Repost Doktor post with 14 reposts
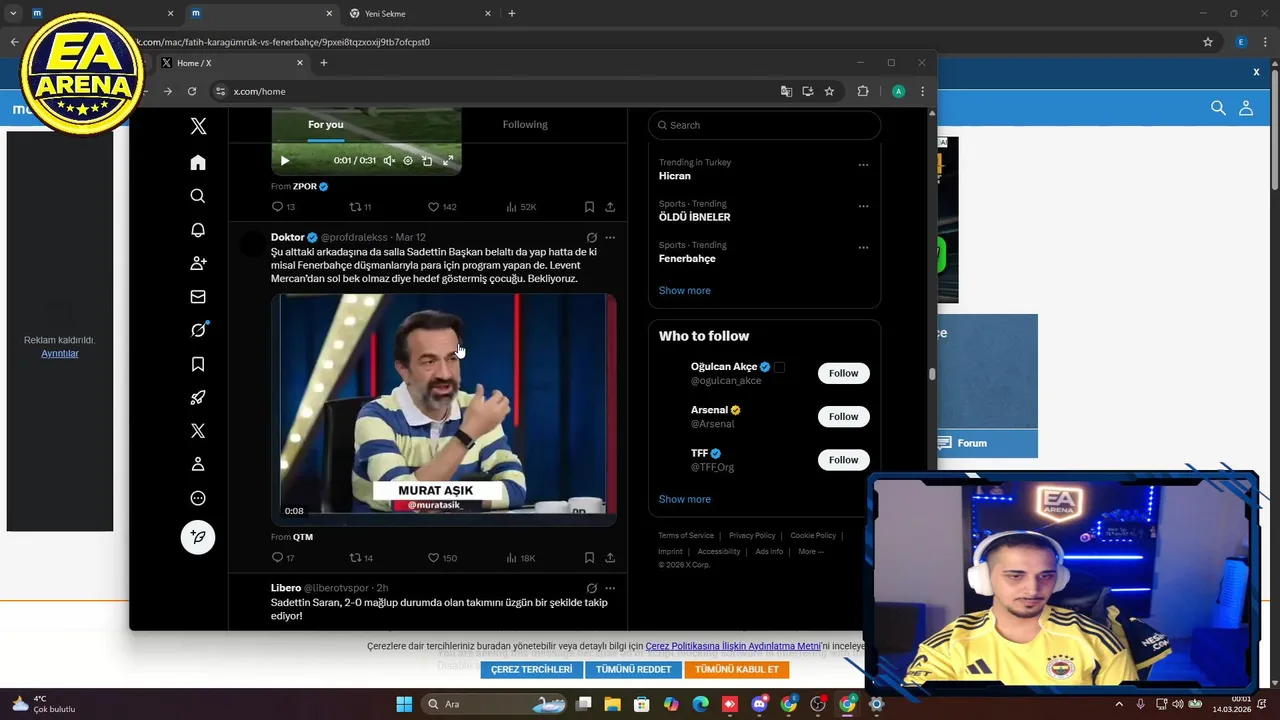 click(x=360, y=558)
